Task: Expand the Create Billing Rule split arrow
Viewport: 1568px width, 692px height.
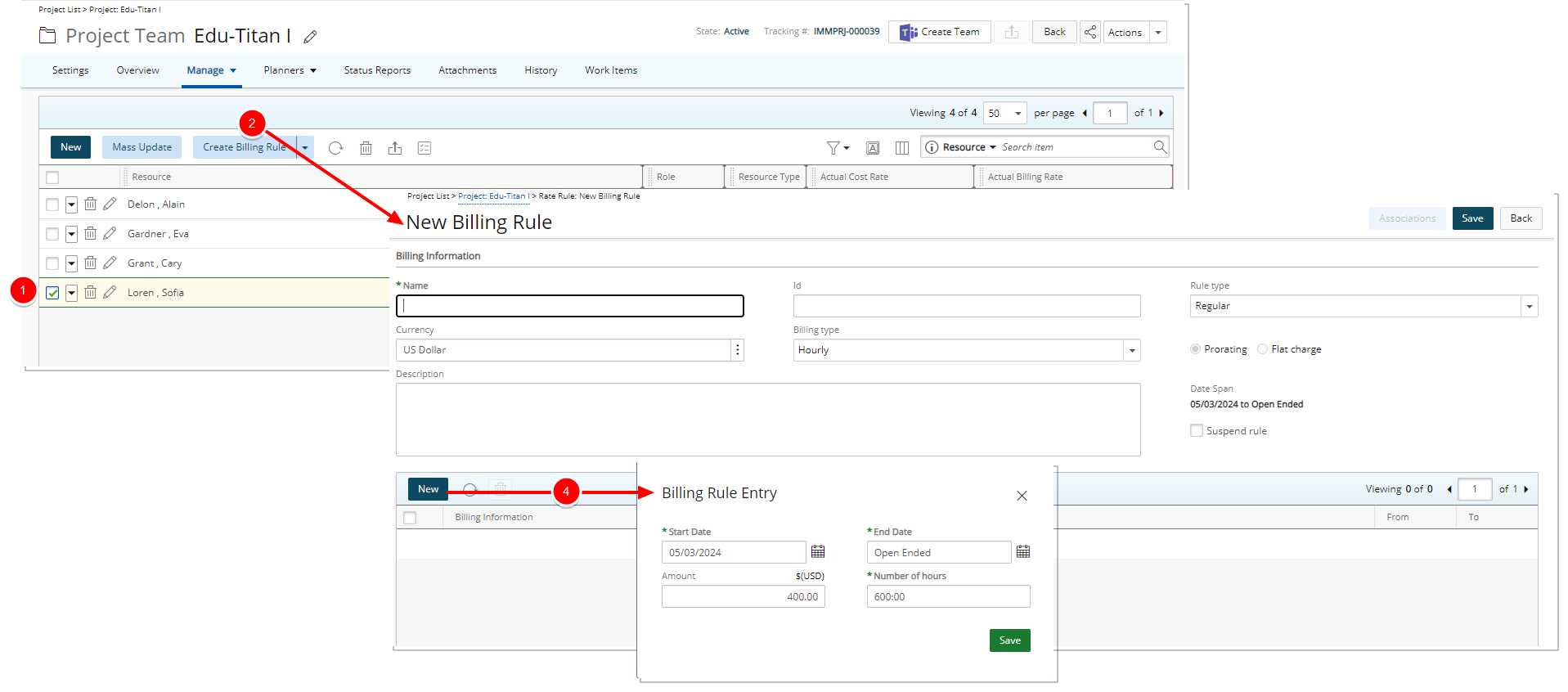Action: [x=305, y=148]
